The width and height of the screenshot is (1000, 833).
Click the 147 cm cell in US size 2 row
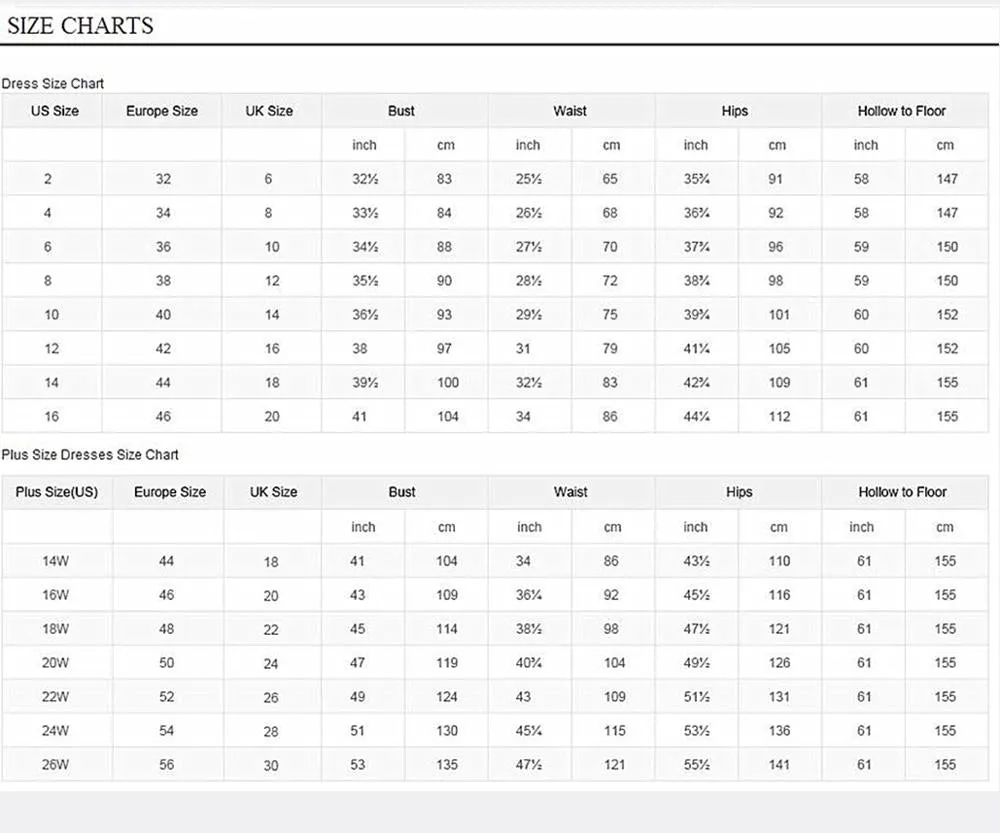click(947, 179)
